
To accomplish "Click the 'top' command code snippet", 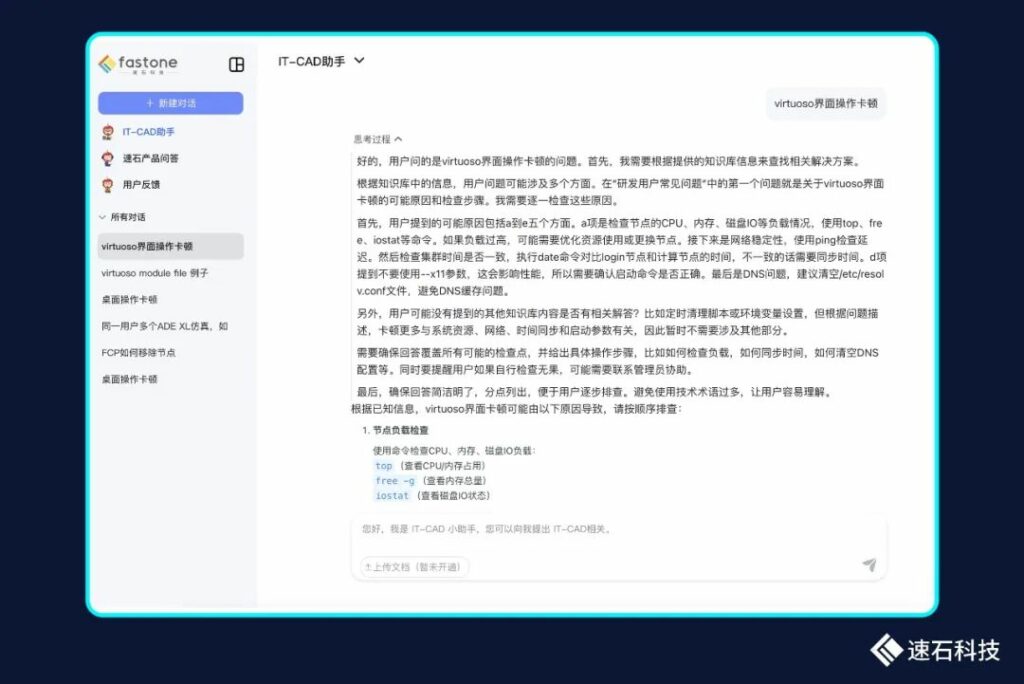I will (x=384, y=466).
